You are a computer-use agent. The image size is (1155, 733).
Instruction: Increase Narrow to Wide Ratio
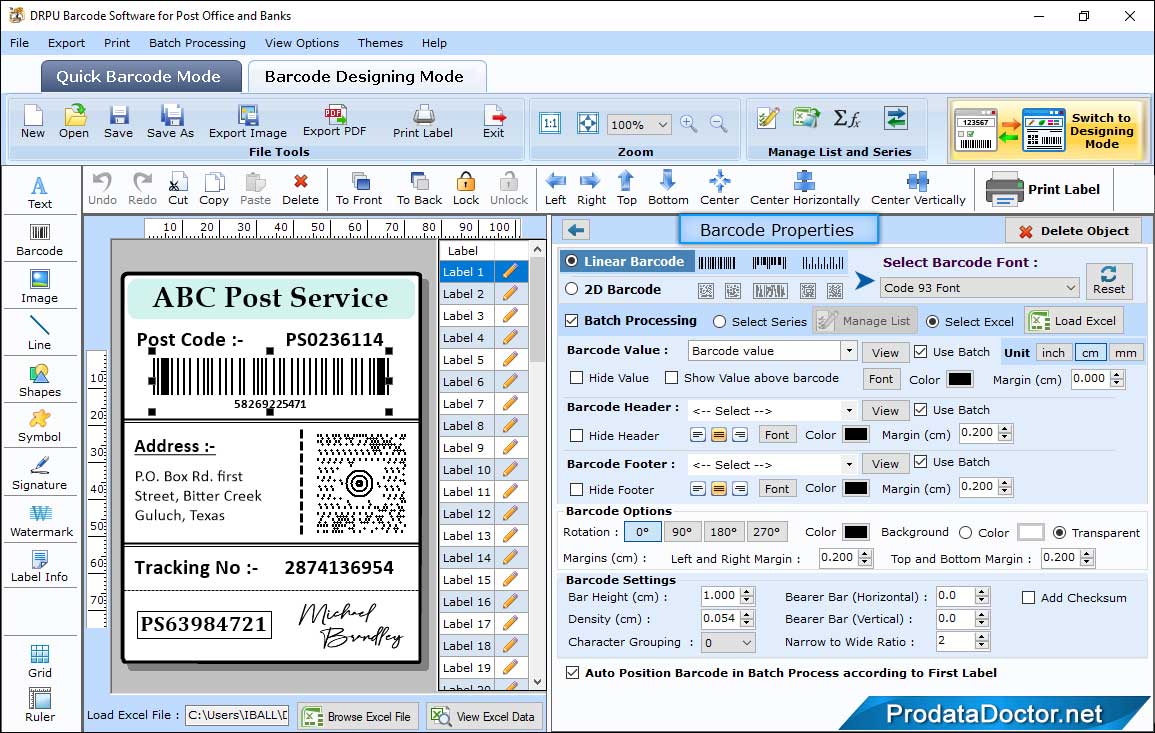[982, 637]
